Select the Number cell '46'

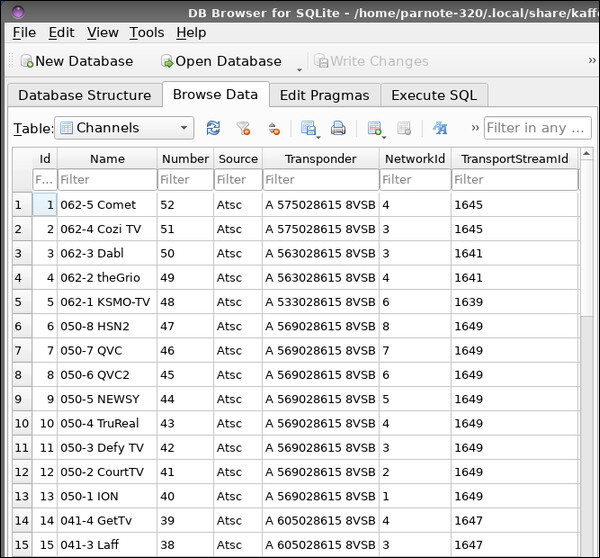[185, 351]
